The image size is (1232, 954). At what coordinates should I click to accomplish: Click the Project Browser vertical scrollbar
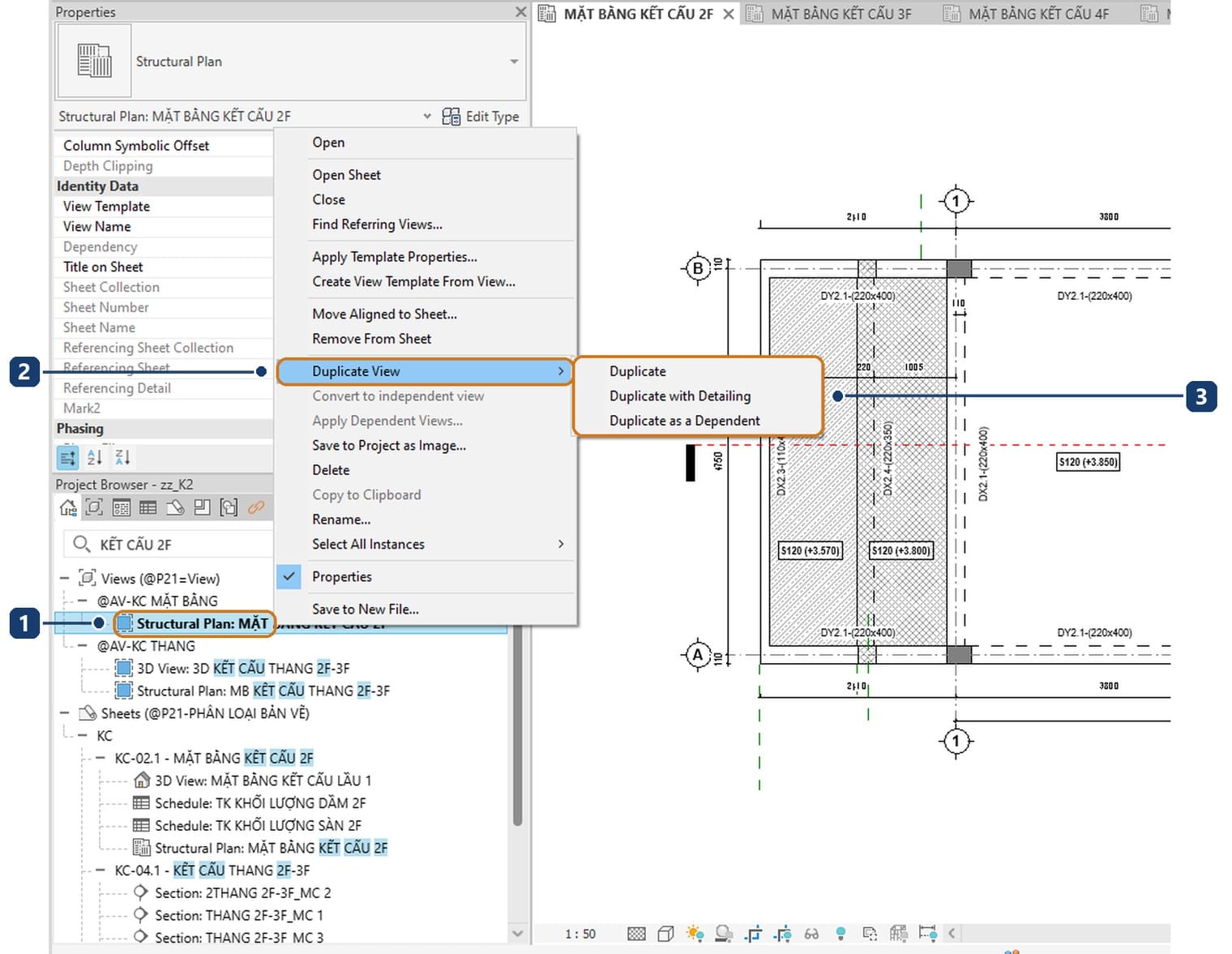pos(518,725)
